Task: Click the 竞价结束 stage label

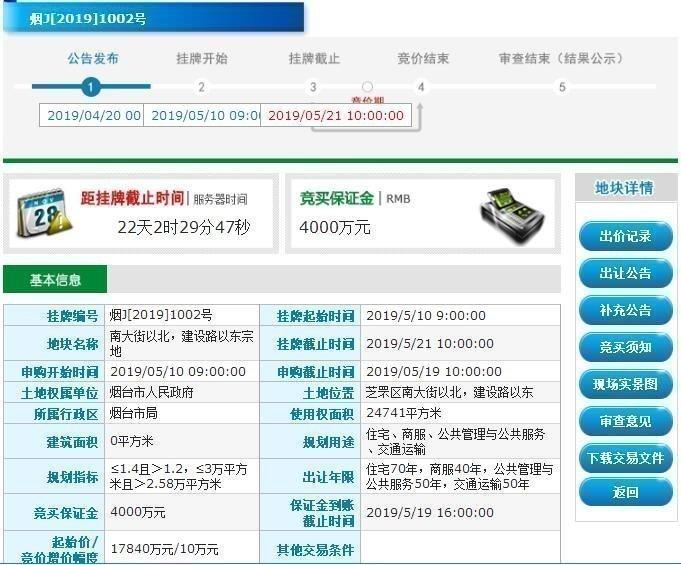Action: click(423, 58)
